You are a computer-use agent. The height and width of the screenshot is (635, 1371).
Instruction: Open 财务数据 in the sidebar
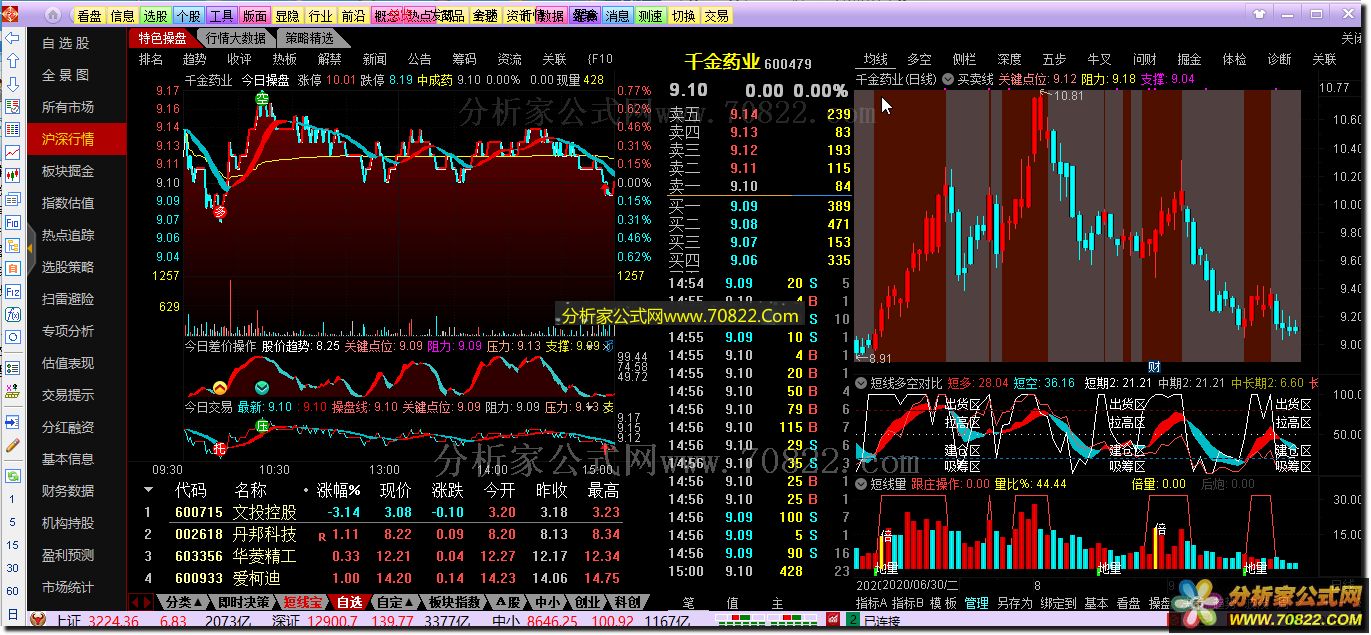click(68, 491)
